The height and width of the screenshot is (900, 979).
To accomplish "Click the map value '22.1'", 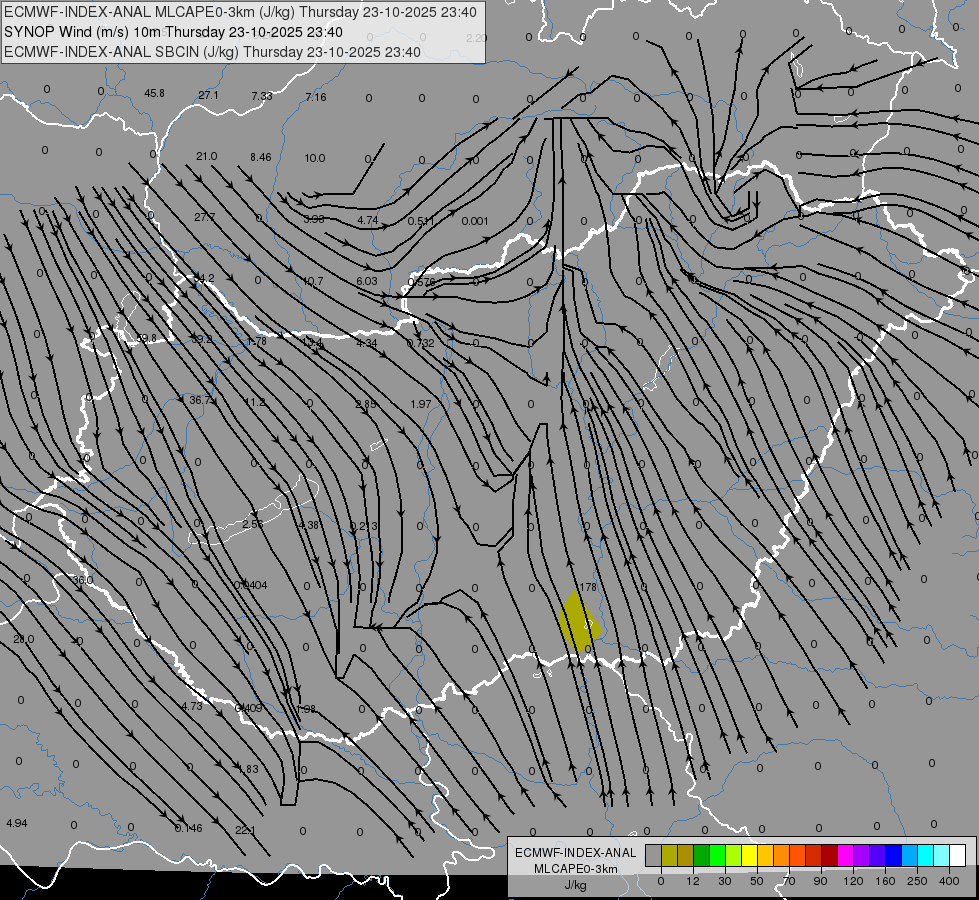I will (x=245, y=830).
